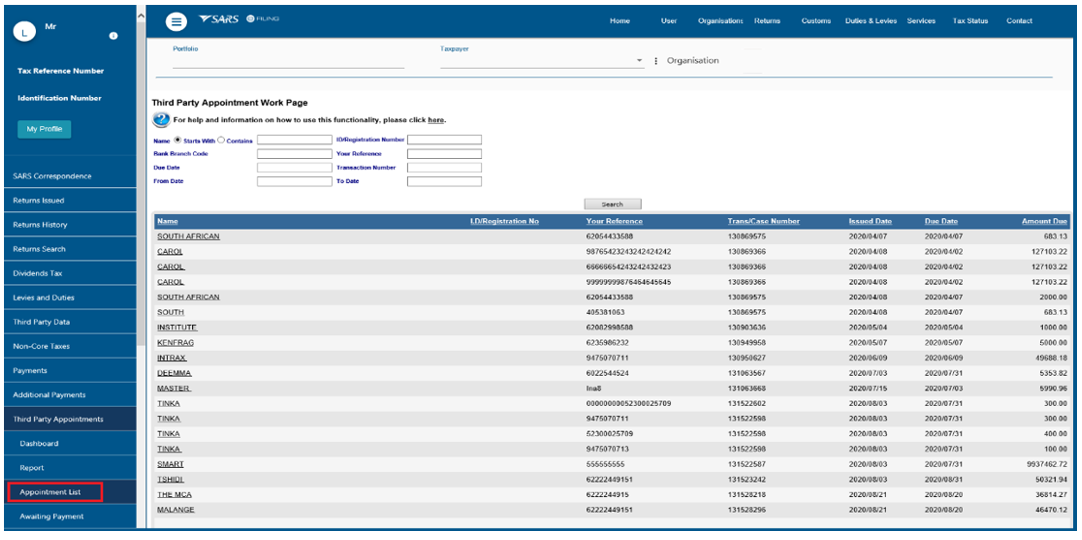Image resolution: width=1082 pixels, height=540 pixels.
Task: Click the 'here' help link
Action: pos(435,120)
